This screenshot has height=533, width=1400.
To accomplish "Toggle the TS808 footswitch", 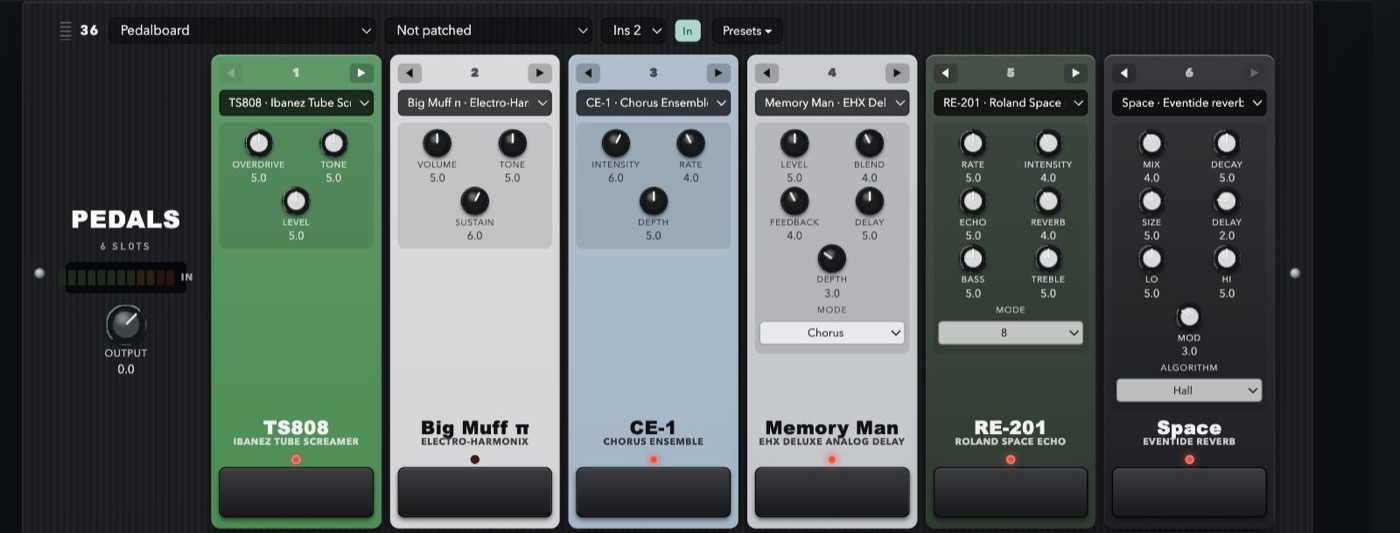I will (x=296, y=492).
